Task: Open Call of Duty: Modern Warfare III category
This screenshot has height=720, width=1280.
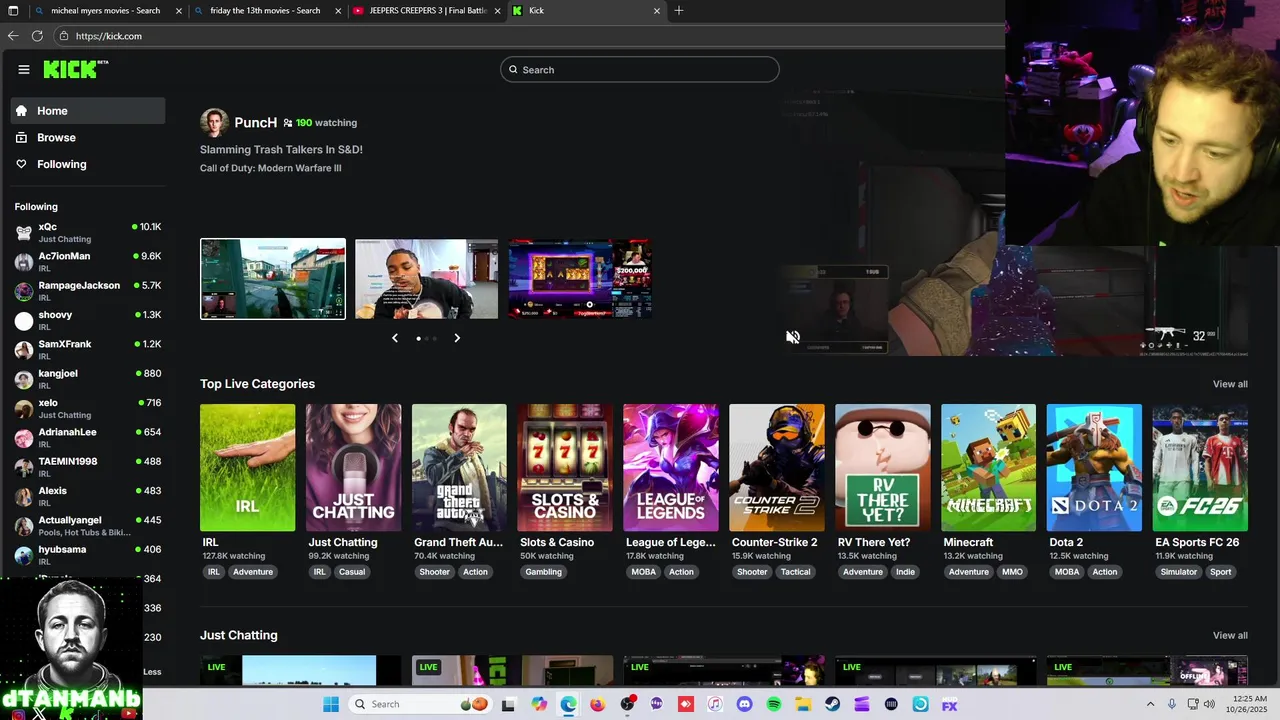Action: 270,168
